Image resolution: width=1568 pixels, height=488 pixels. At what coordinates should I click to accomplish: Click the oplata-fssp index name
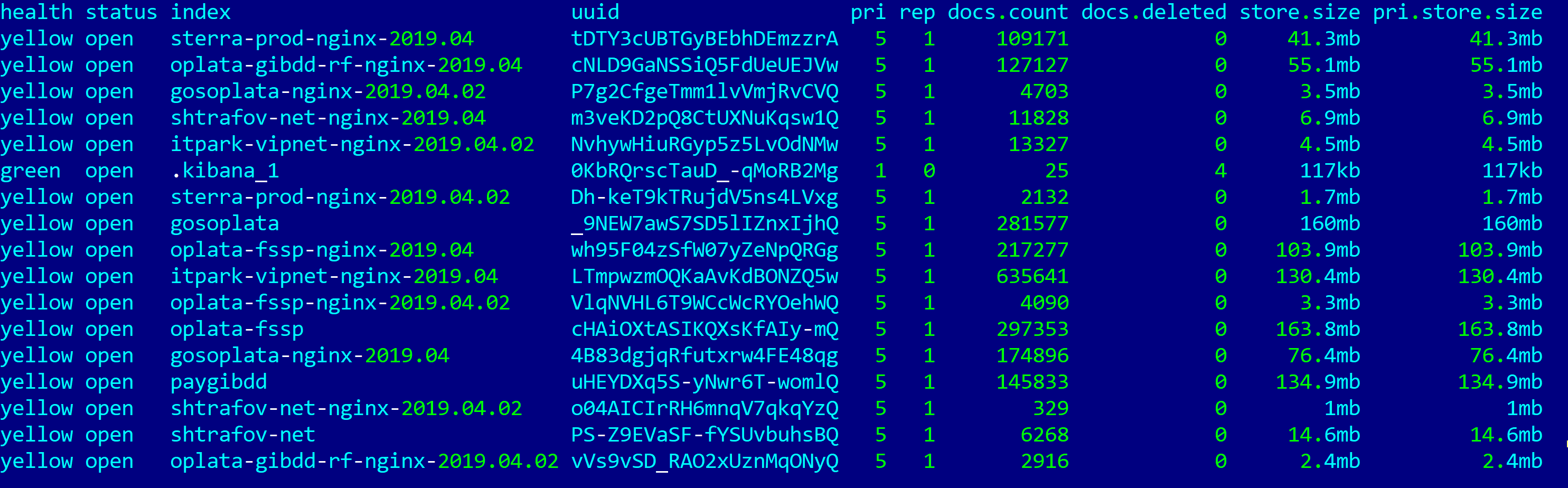237,329
